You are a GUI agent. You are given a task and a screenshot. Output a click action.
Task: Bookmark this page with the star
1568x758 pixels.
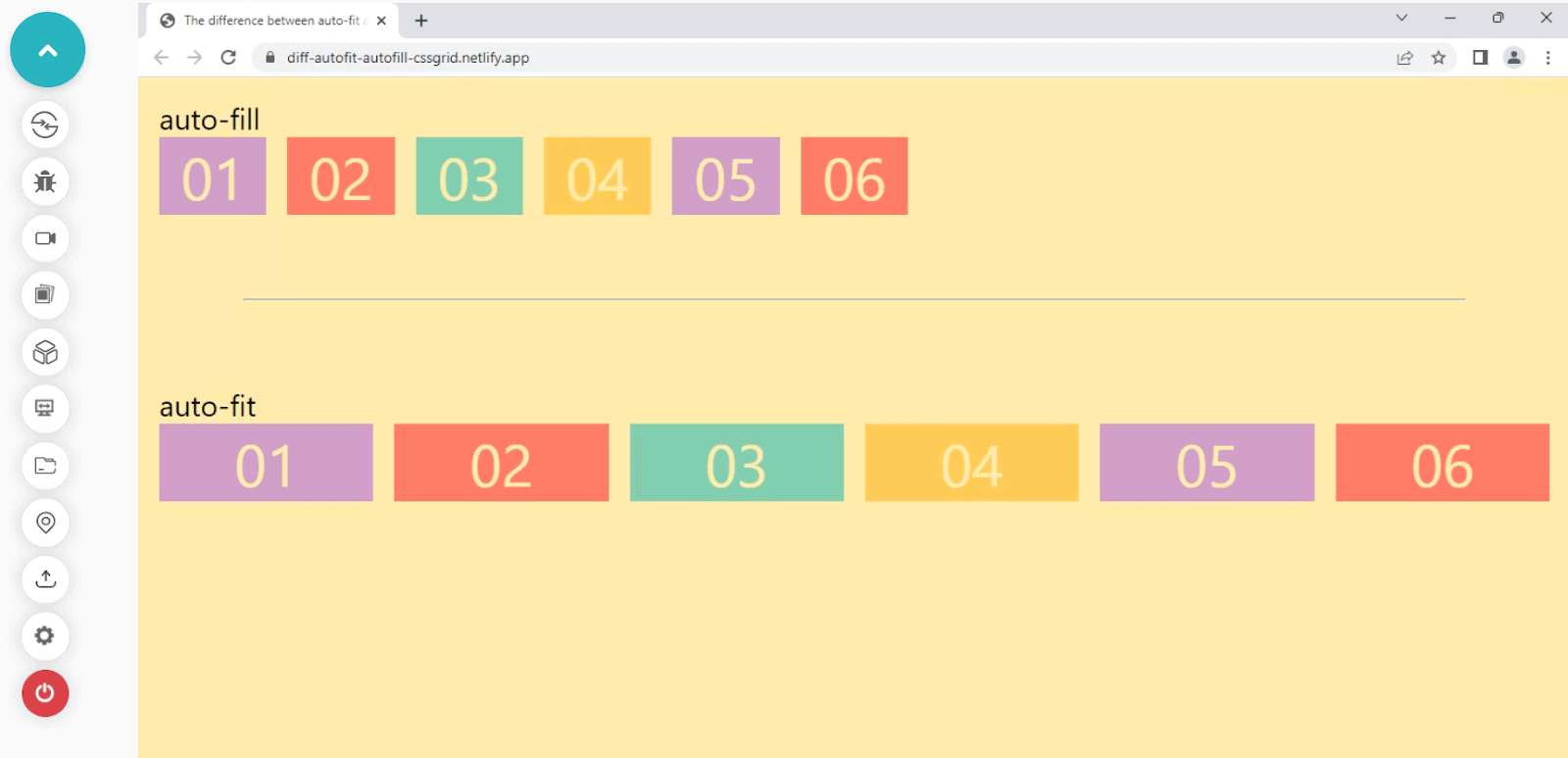(1439, 58)
